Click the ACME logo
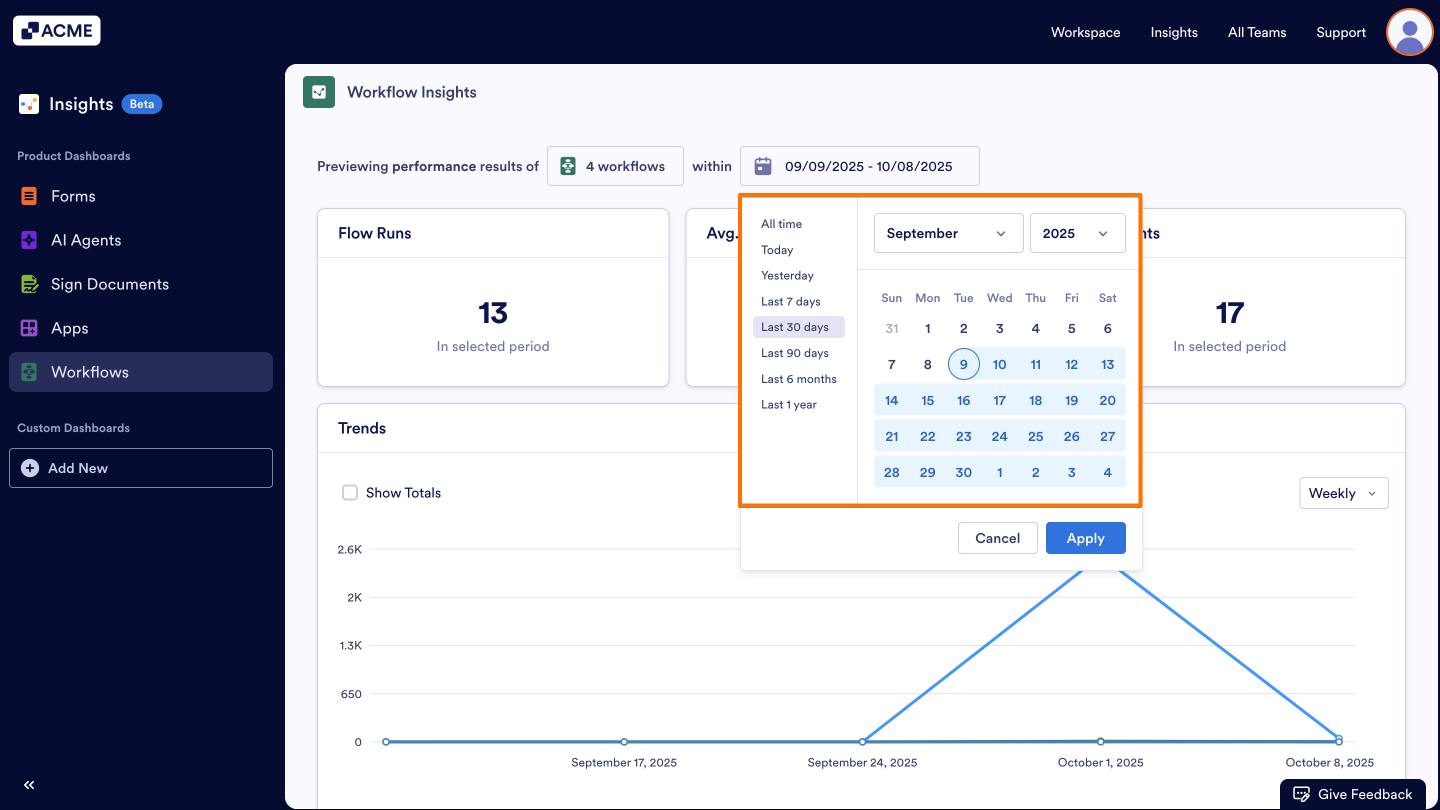The width and height of the screenshot is (1440, 810). (x=56, y=30)
